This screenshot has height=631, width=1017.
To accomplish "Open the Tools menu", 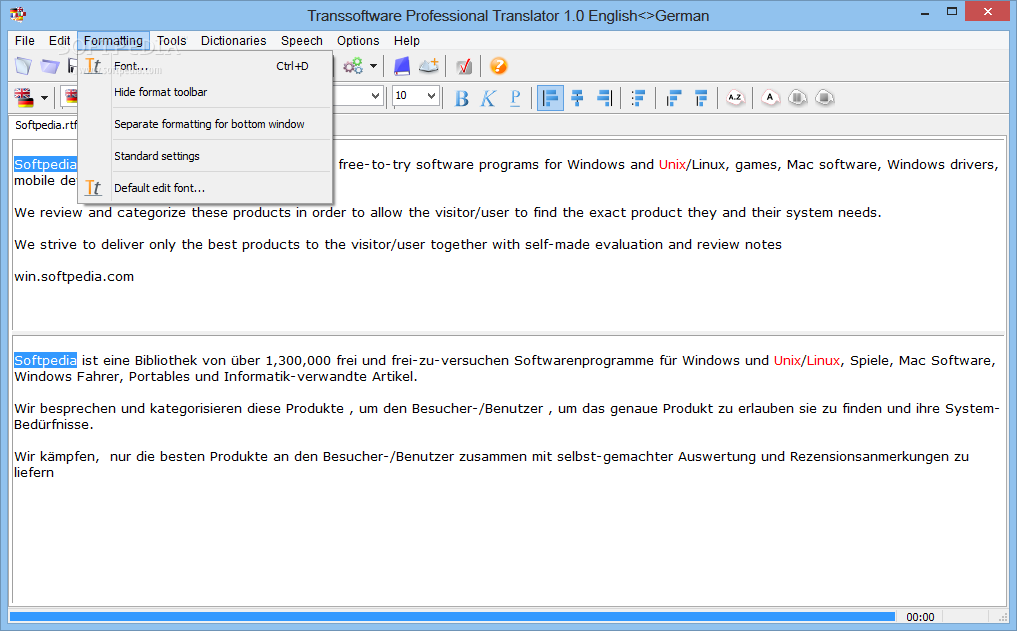I will pos(171,40).
